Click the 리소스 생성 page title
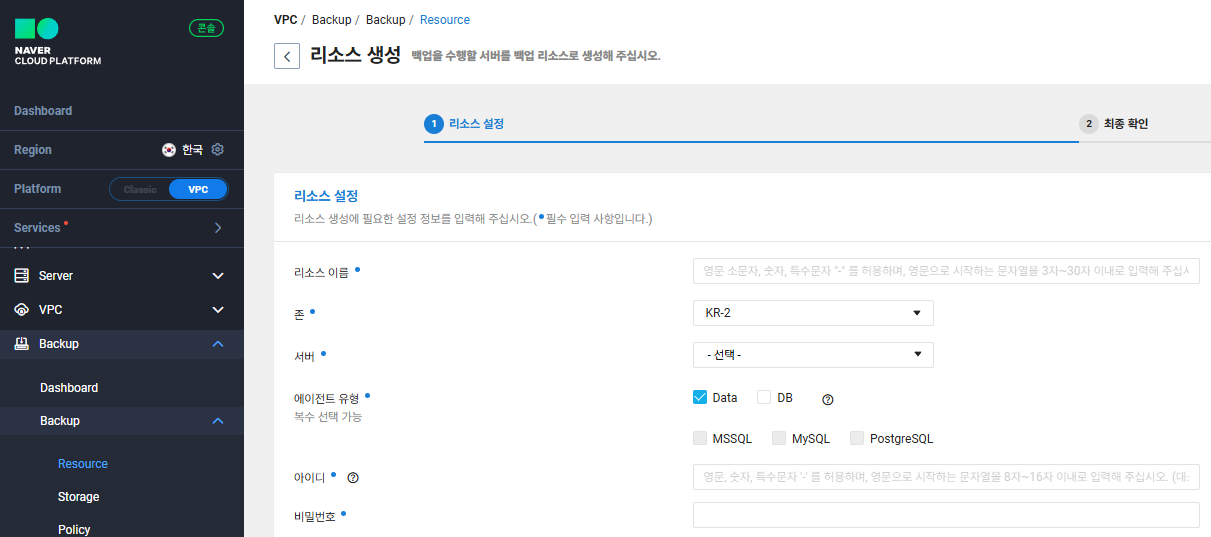1211x537 pixels. click(356, 55)
